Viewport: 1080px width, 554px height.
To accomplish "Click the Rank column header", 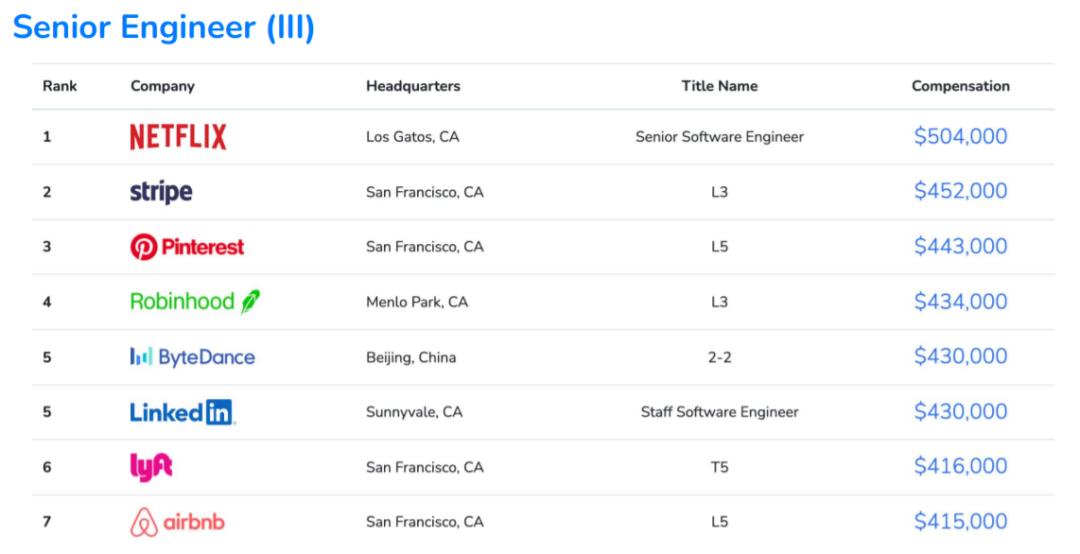I will tap(59, 86).
